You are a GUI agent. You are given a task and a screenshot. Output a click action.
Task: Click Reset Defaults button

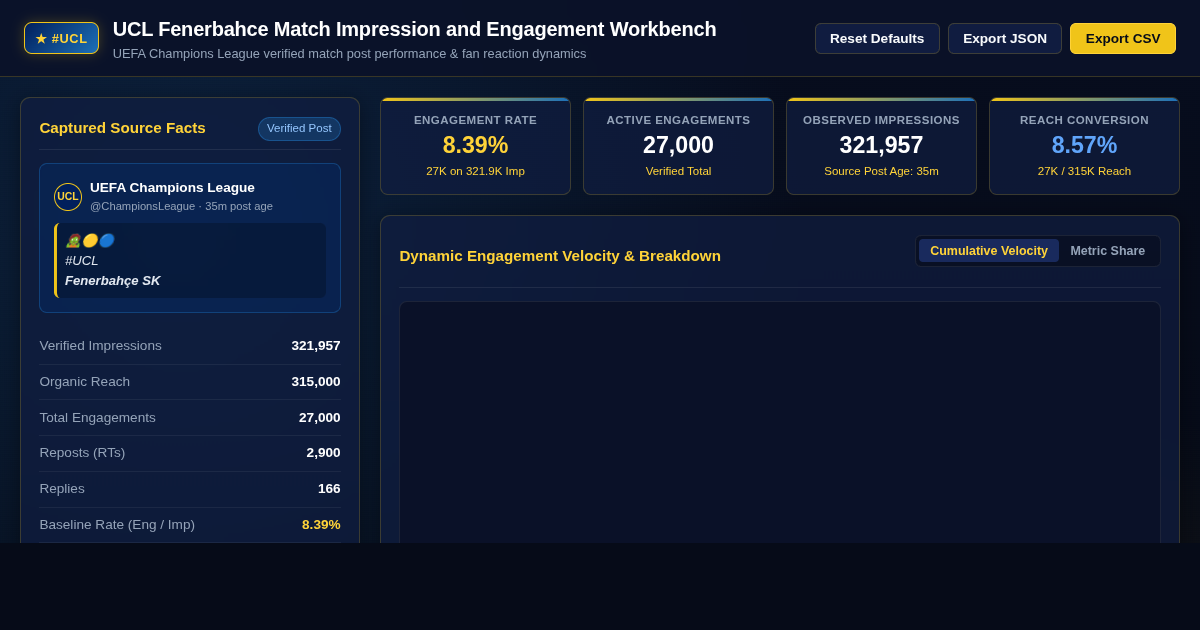[x=877, y=38]
